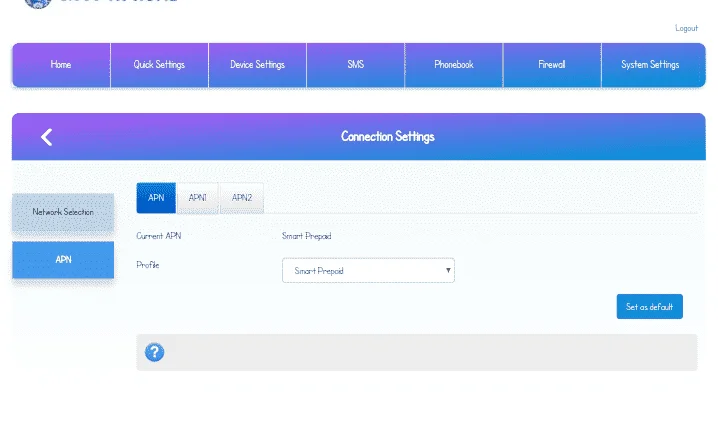Open the Profile dropdown showing Smart Prepaid

pyautogui.click(x=368, y=271)
